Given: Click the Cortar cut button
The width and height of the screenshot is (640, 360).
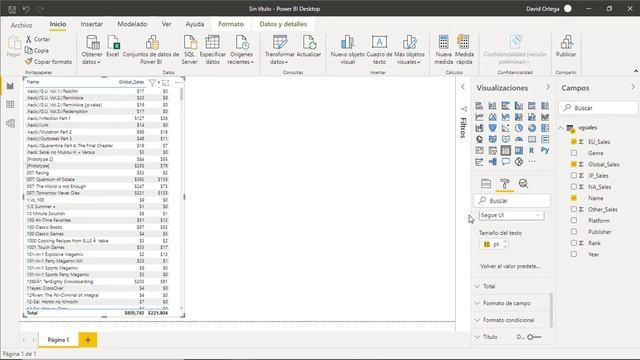Looking at the screenshot, I should 38,39.
